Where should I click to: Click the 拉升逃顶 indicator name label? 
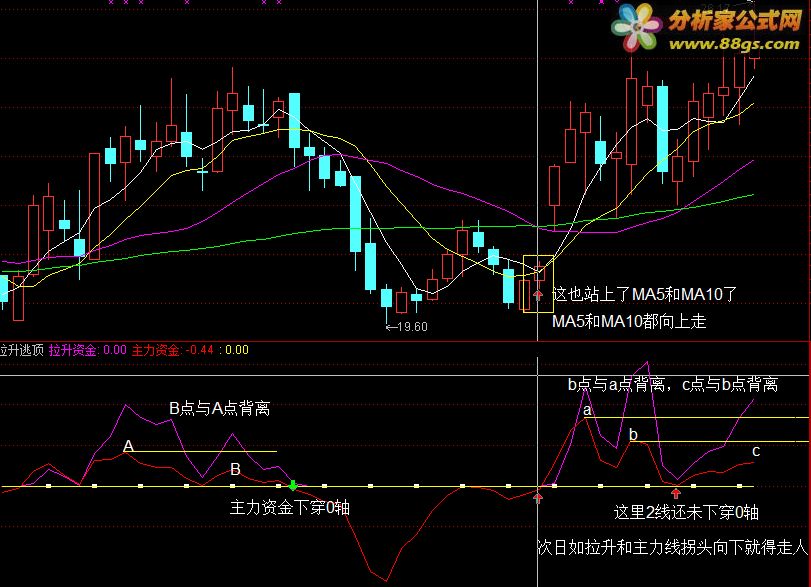(x=22, y=350)
